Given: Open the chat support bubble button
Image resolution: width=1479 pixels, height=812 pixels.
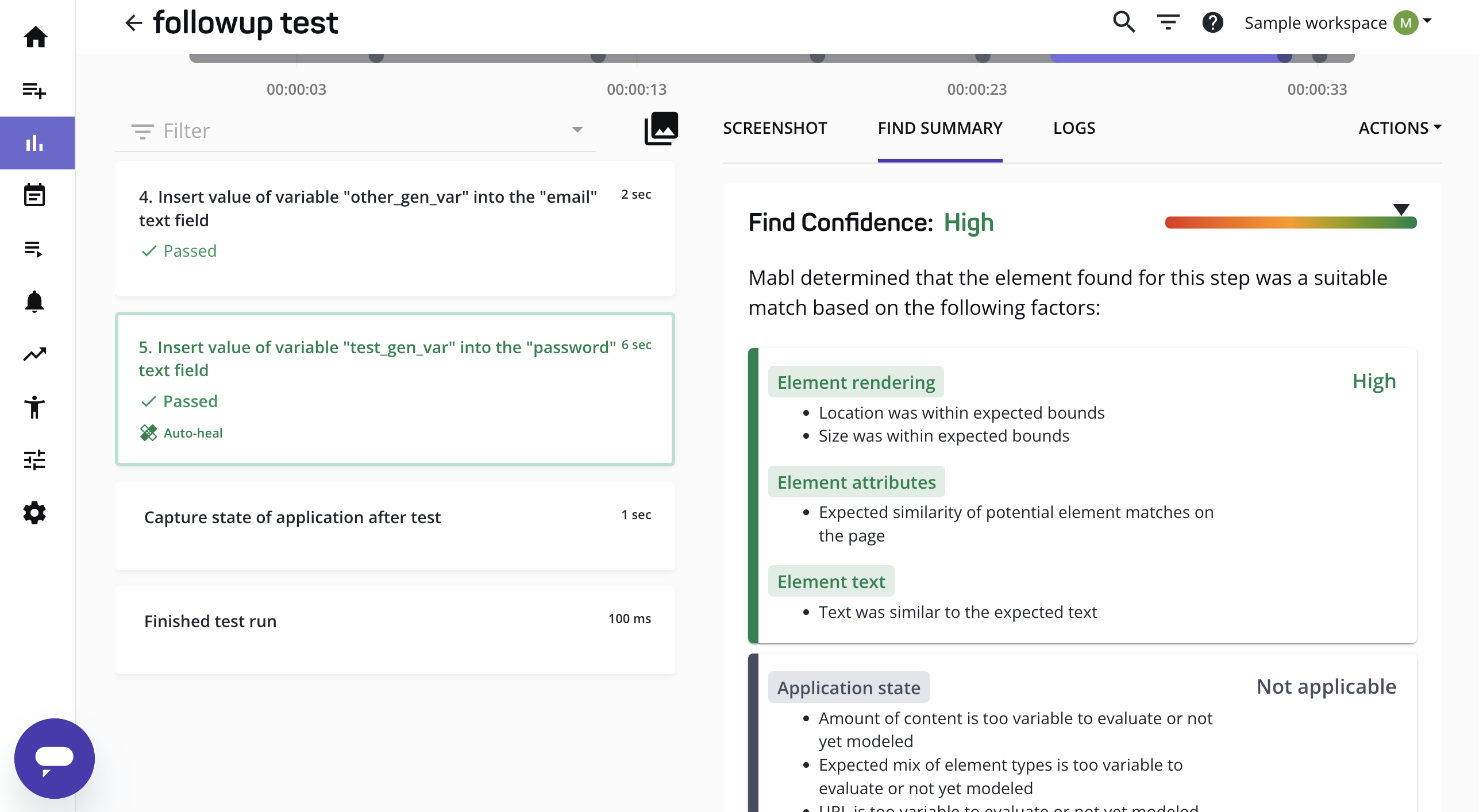Looking at the screenshot, I should click(x=55, y=758).
